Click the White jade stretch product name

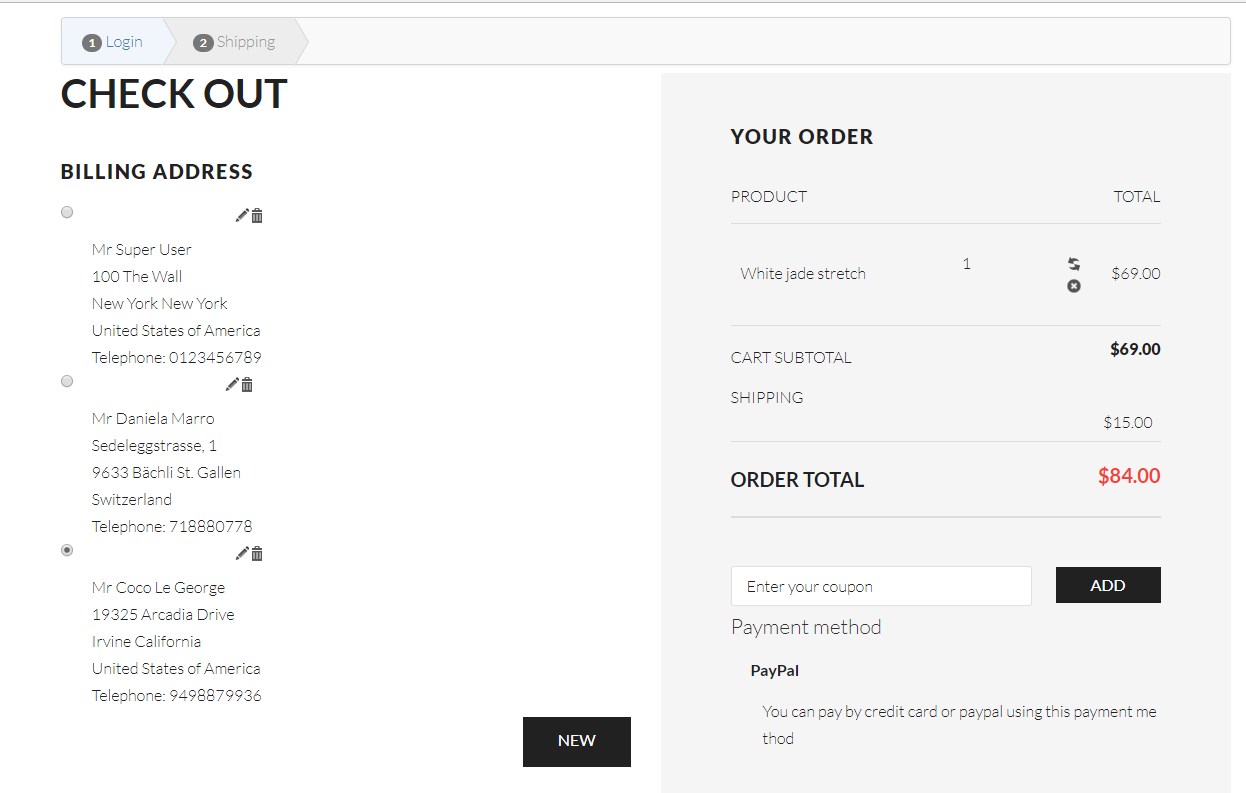click(803, 273)
